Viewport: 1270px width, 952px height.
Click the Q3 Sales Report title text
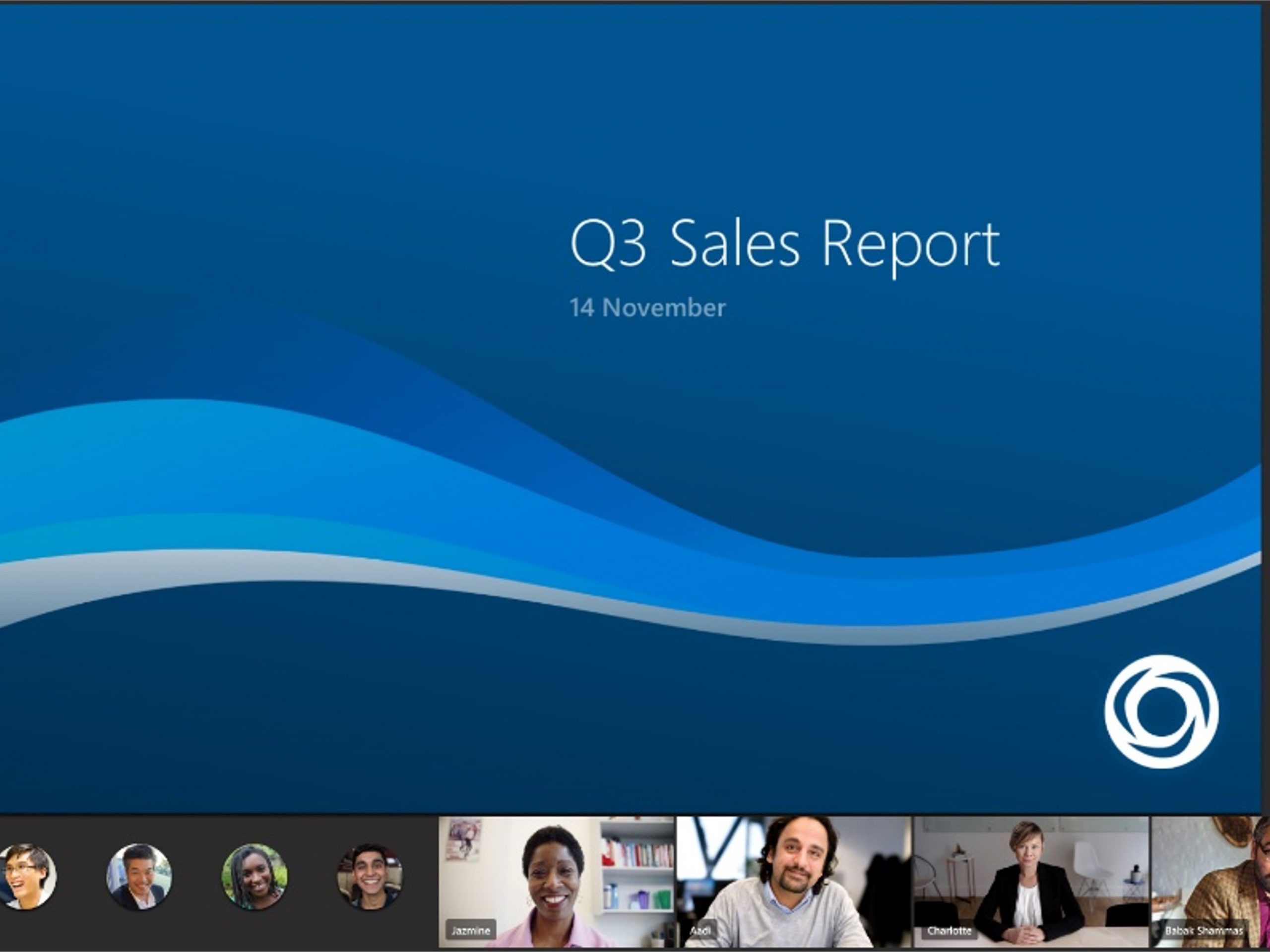(x=785, y=244)
